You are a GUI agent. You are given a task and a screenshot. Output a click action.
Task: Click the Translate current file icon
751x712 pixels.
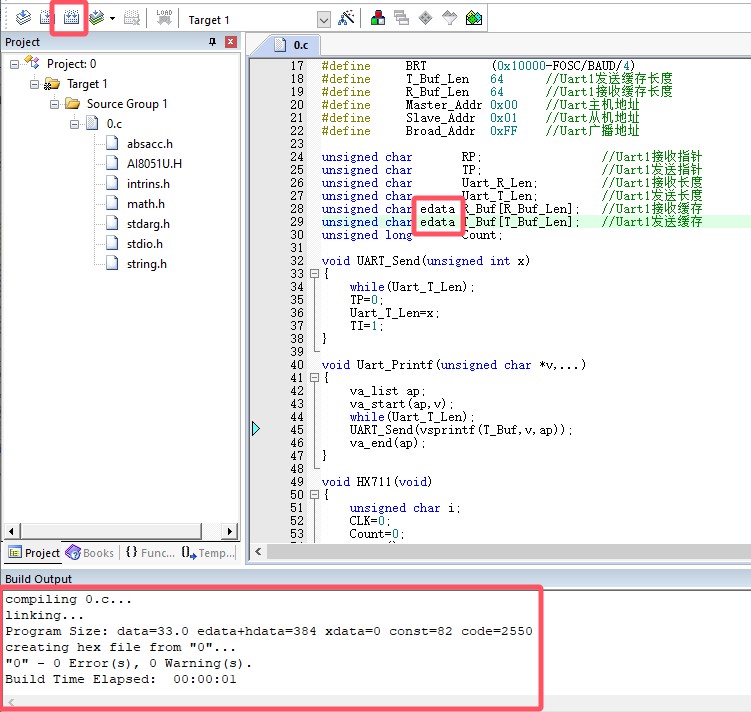(x=23, y=18)
